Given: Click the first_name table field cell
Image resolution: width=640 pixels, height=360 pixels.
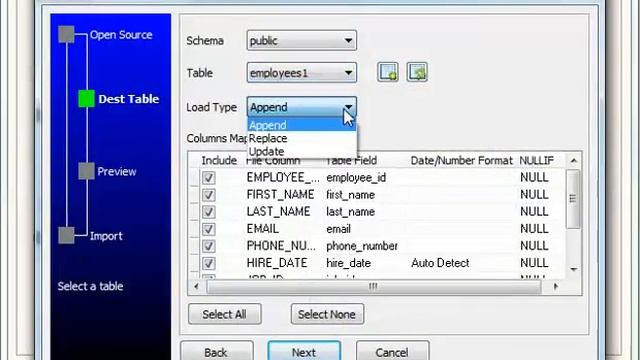Looking at the screenshot, I should click(x=350, y=195).
